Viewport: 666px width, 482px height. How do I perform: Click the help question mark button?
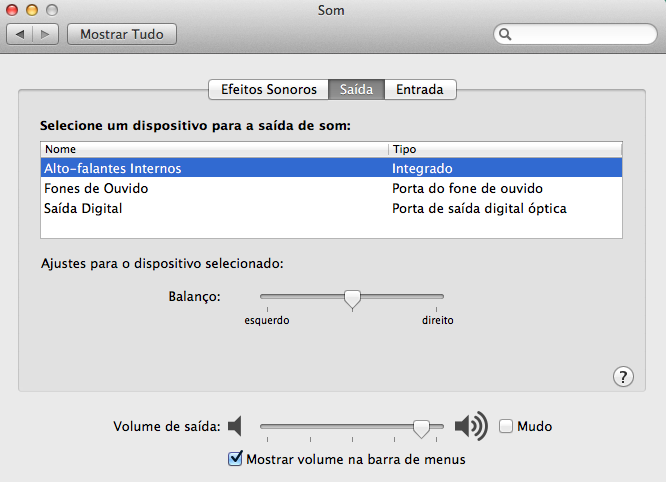(x=623, y=376)
